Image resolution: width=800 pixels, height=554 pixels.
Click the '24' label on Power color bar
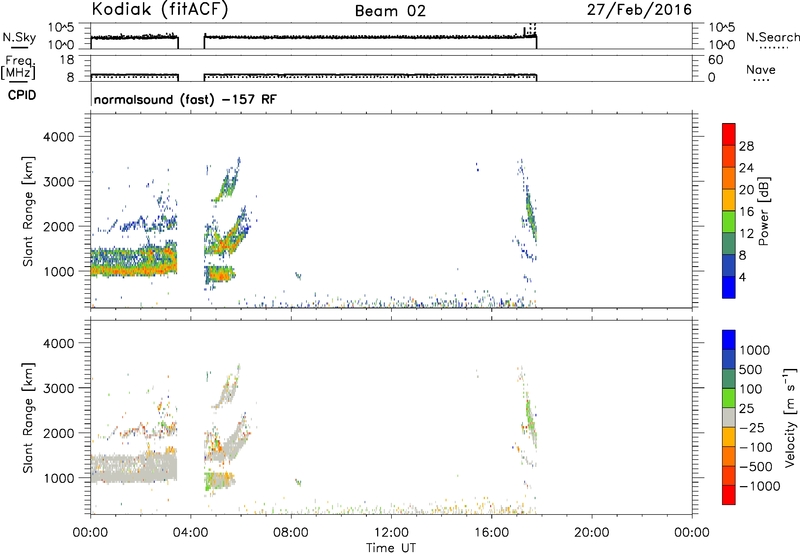pos(746,168)
